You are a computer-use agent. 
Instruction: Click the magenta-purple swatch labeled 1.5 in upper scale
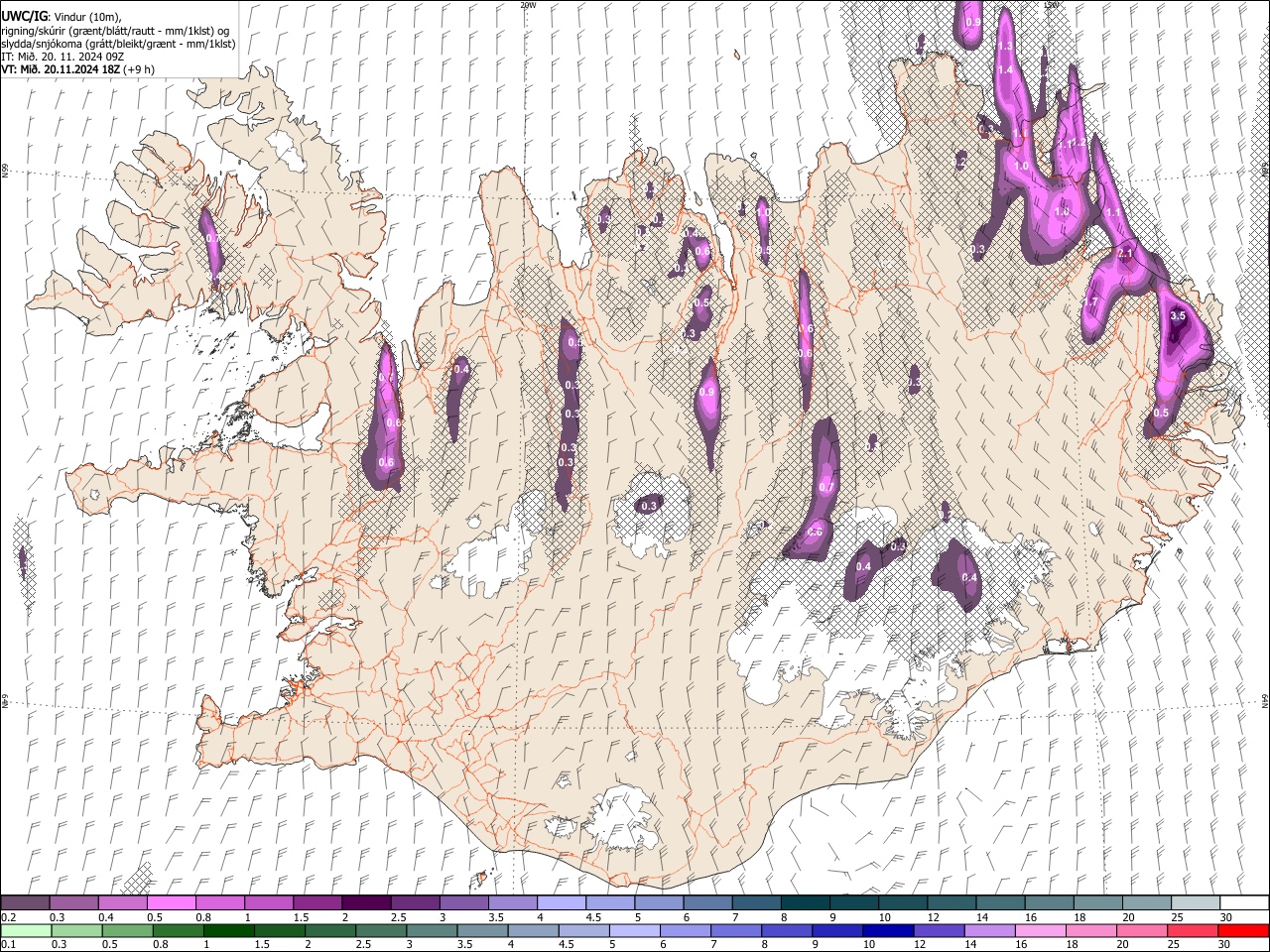point(317,902)
